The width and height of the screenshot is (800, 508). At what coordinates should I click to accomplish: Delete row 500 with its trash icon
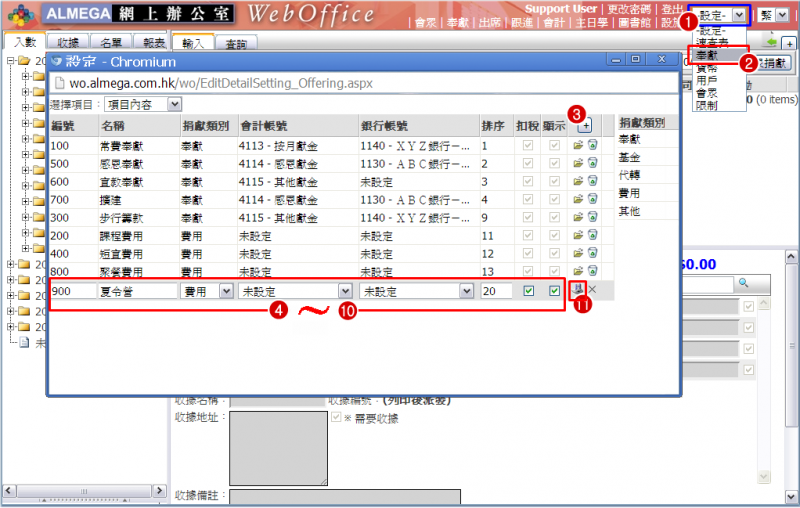[592, 163]
